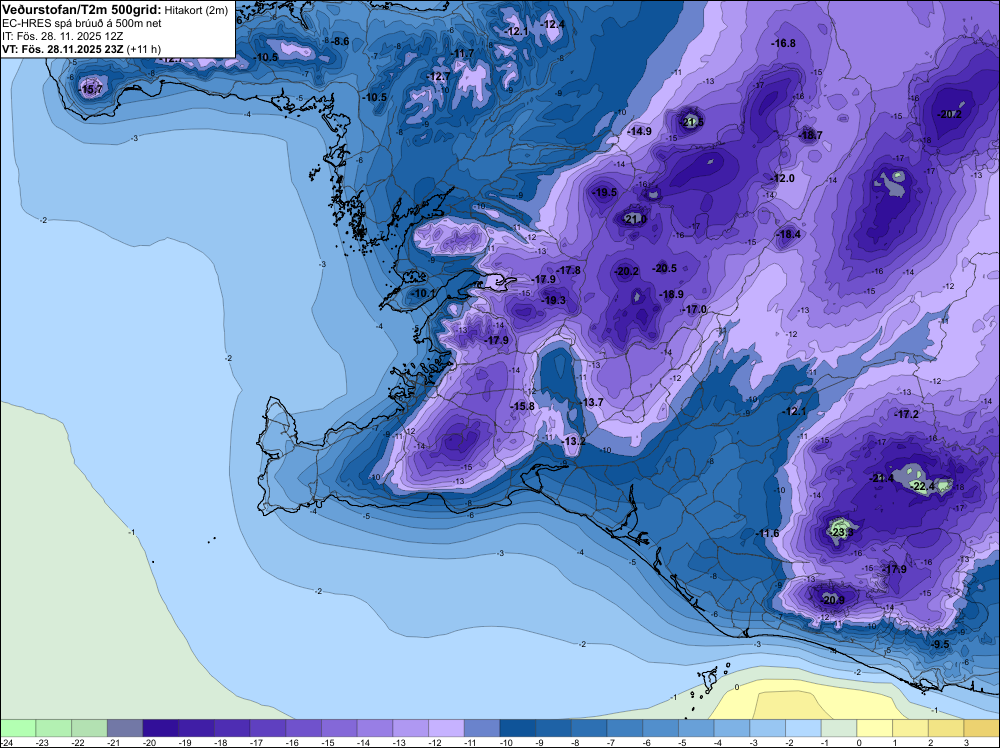Select the -17.8 temperature label

(569, 270)
